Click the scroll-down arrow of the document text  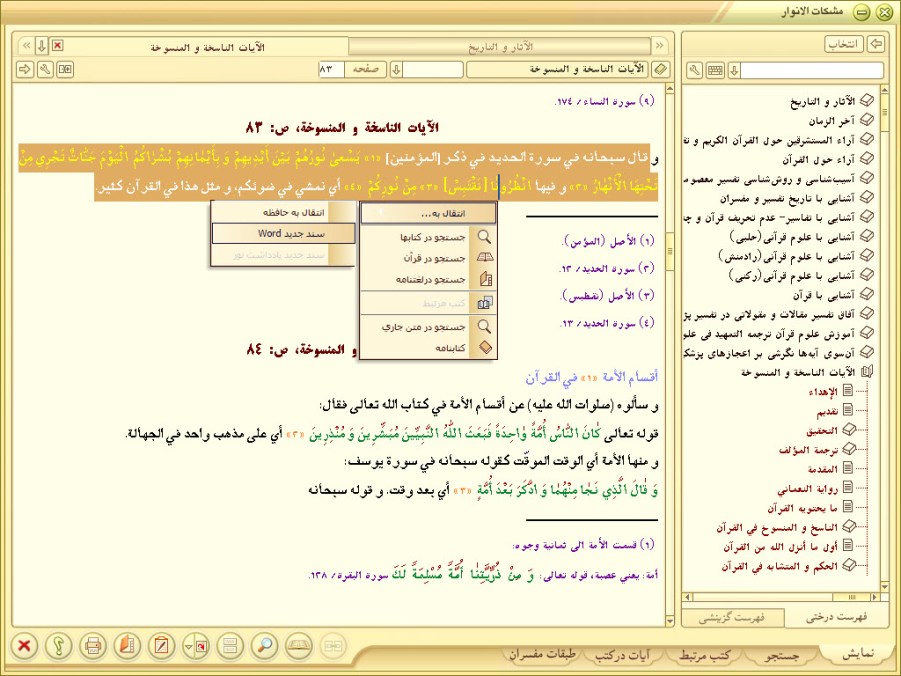(669, 621)
